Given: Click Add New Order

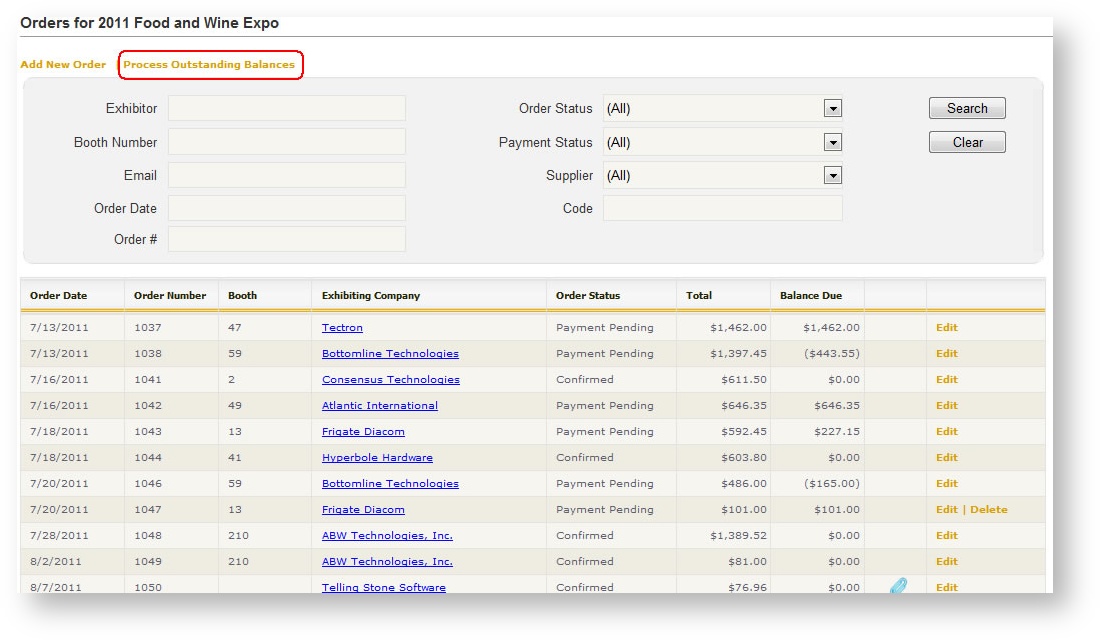Looking at the screenshot, I should point(62,64).
